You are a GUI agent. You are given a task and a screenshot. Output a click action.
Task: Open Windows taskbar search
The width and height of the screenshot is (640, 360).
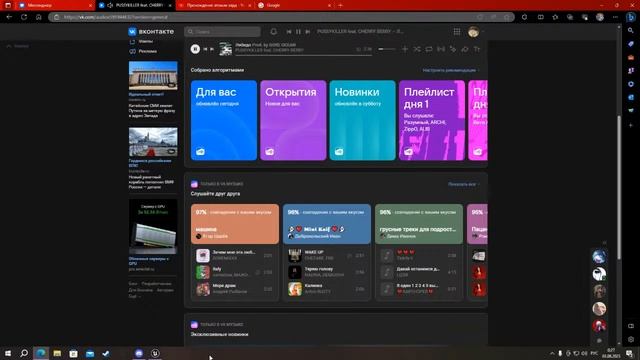(24, 353)
